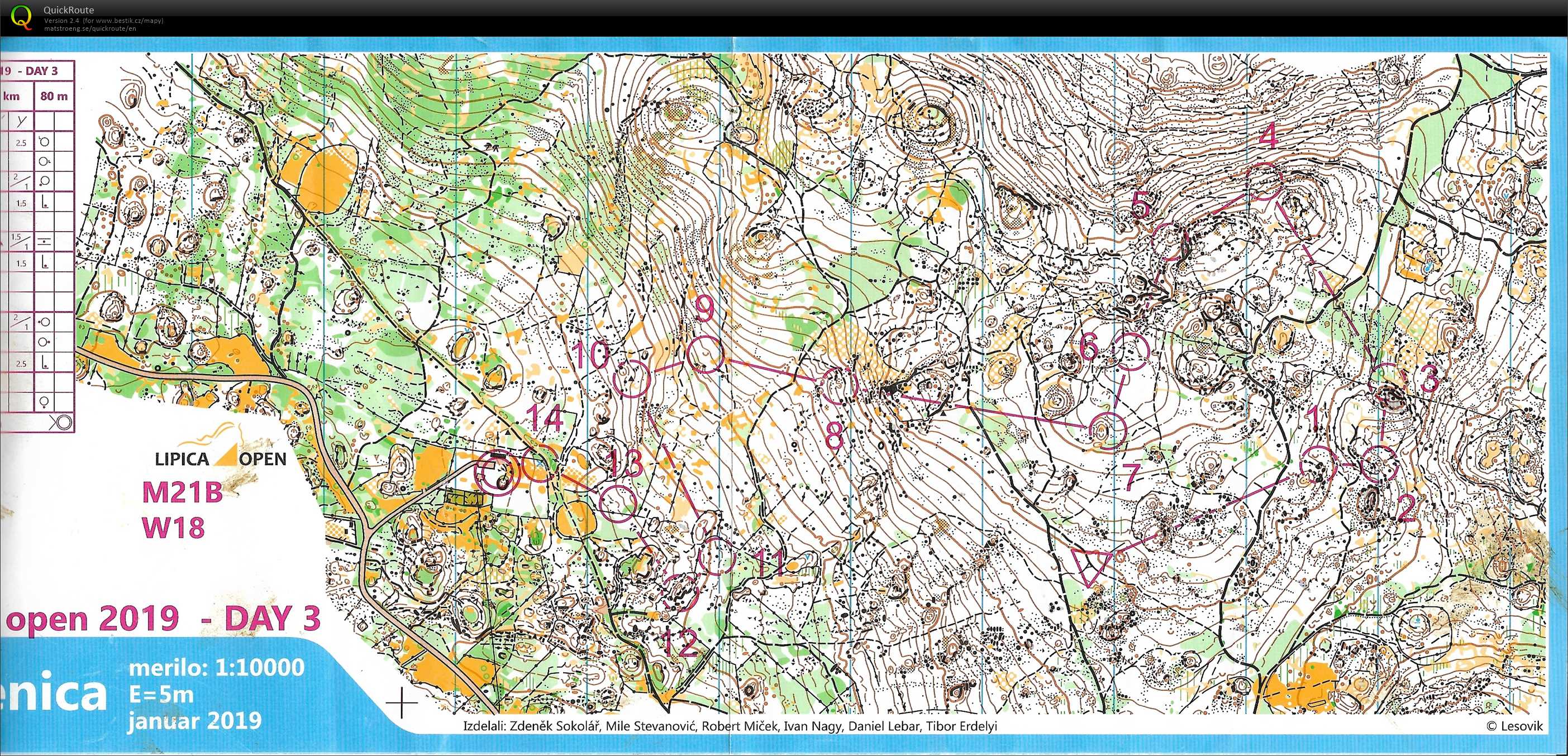
Task: Click the finish symbol in control descriptions
Action: 63,423
